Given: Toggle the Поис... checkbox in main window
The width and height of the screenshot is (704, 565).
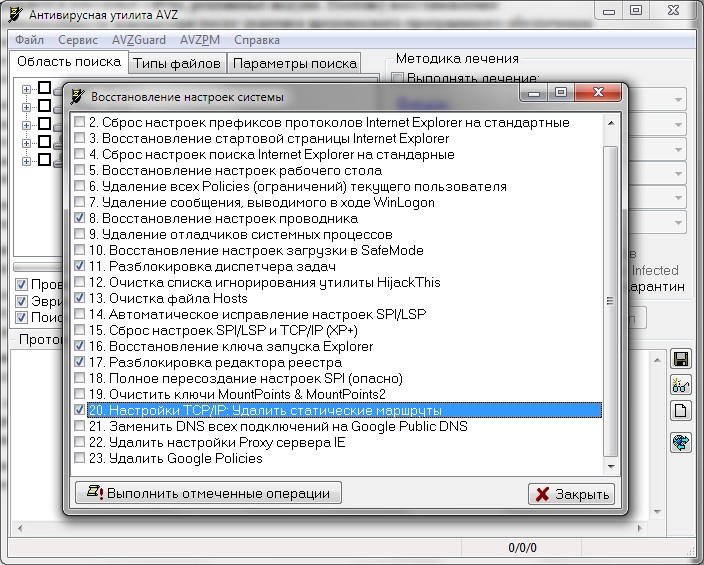Looking at the screenshot, I should click(21, 318).
